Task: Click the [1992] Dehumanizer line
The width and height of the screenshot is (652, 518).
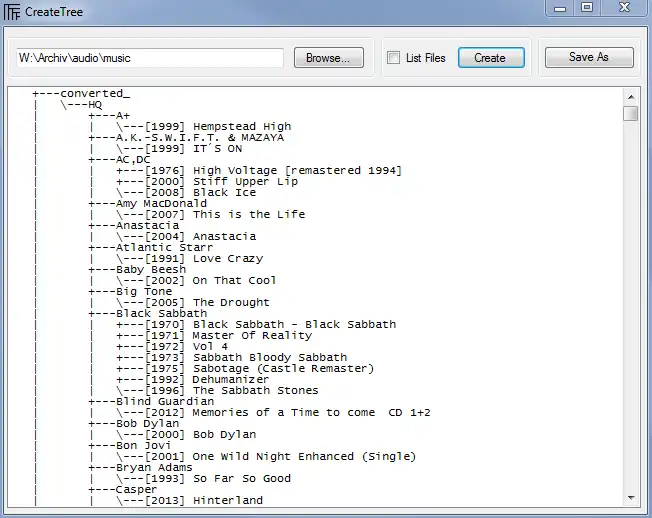Action: pyautogui.click(x=193, y=380)
